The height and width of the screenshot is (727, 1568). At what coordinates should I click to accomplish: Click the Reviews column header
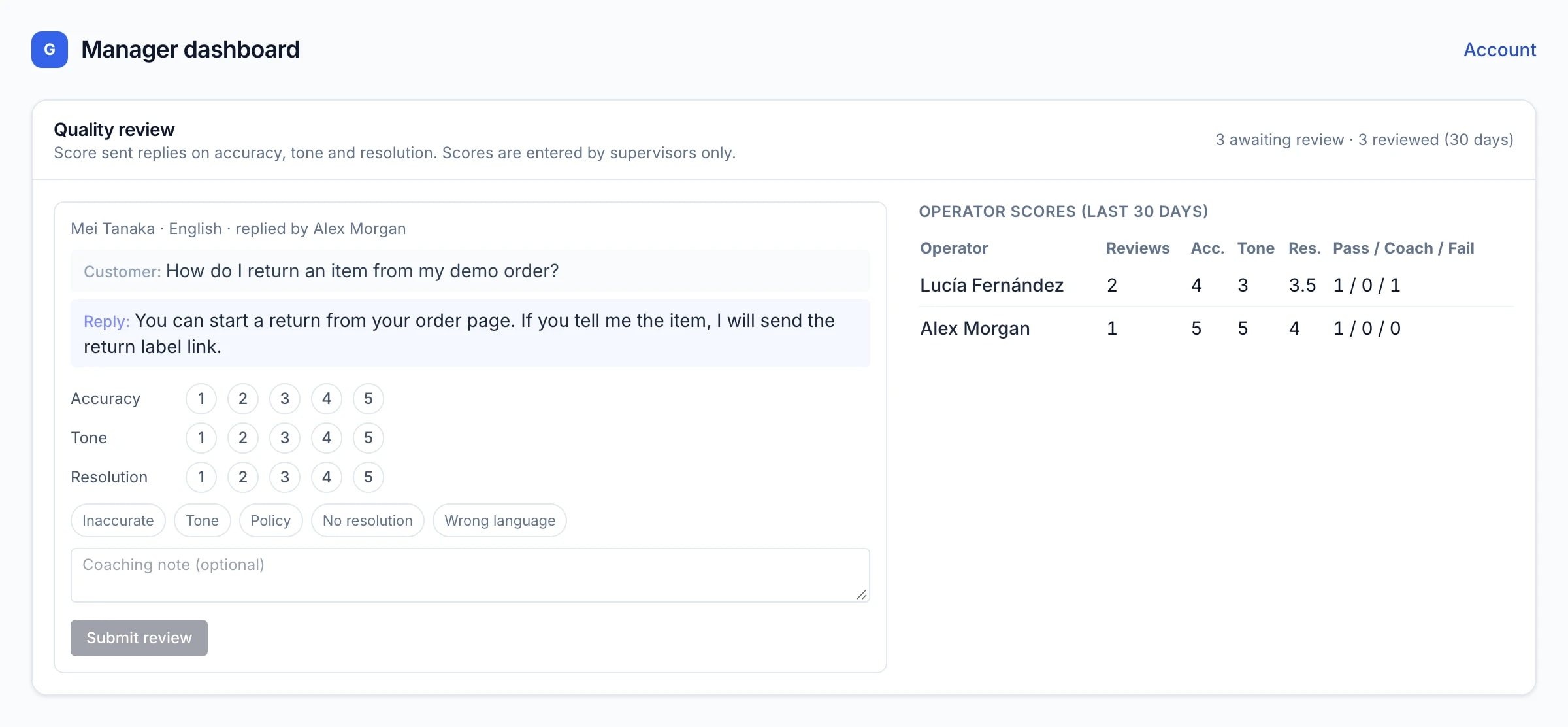[x=1137, y=248]
